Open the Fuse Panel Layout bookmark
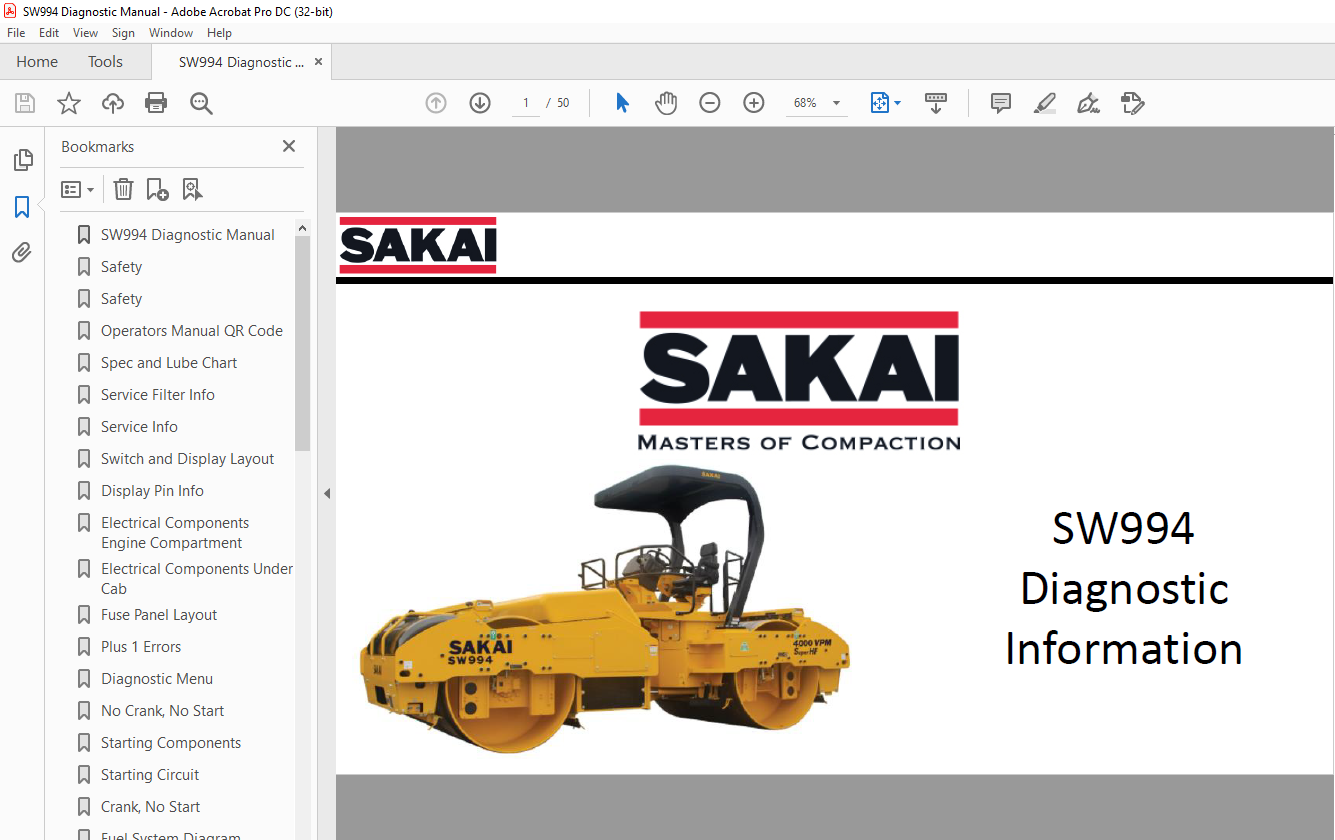 (x=158, y=615)
